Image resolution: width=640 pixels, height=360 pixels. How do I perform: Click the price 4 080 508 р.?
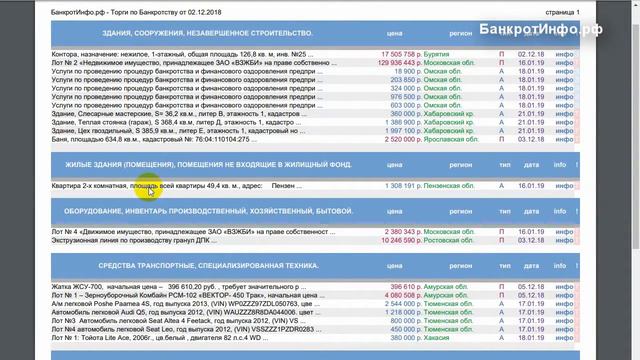click(403, 295)
